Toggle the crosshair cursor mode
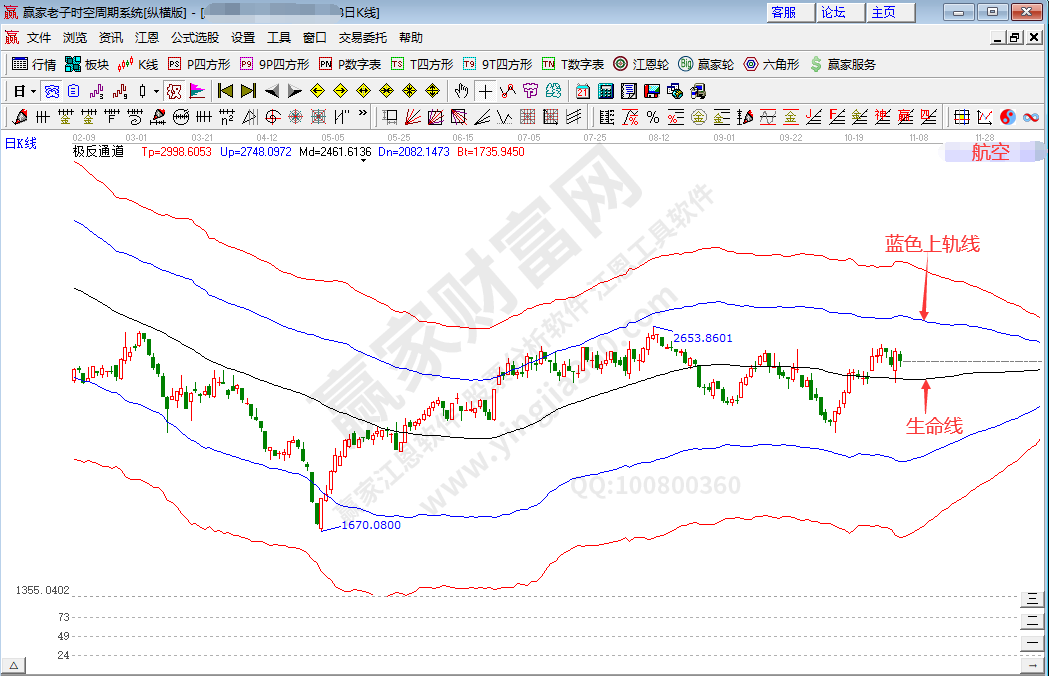Screen dimensions: 1049x676 (485, 91)
